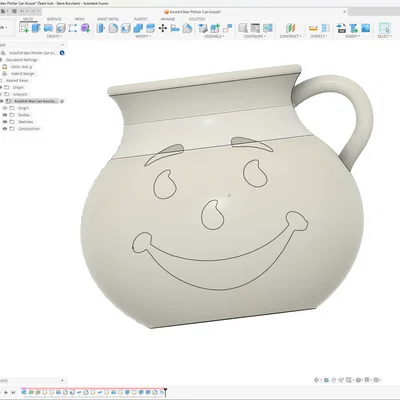400x400 pixels.
Task: Click the Undo arrow
Action: pos(23,11)
